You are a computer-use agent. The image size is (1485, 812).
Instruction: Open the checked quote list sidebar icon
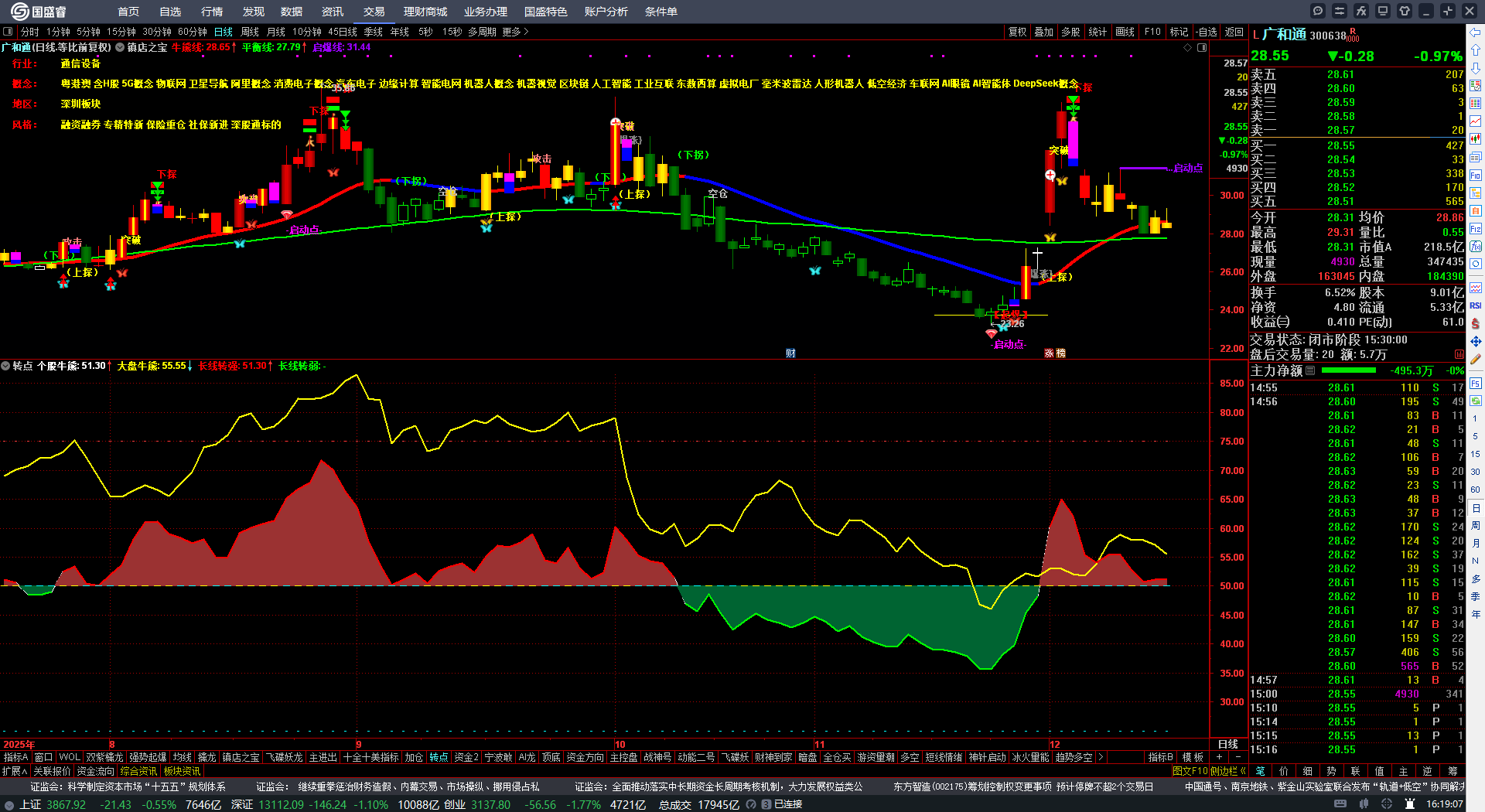[x=1476, y=86]
